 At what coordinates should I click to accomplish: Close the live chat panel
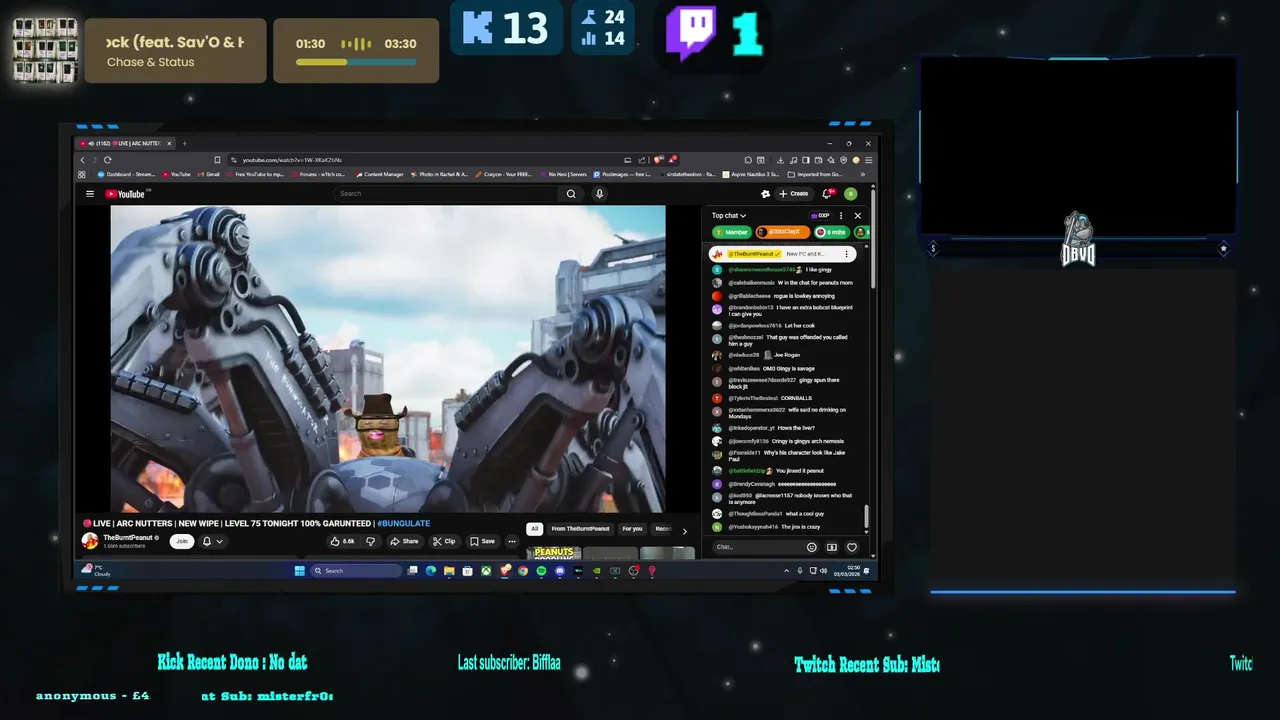click(857, 215)
